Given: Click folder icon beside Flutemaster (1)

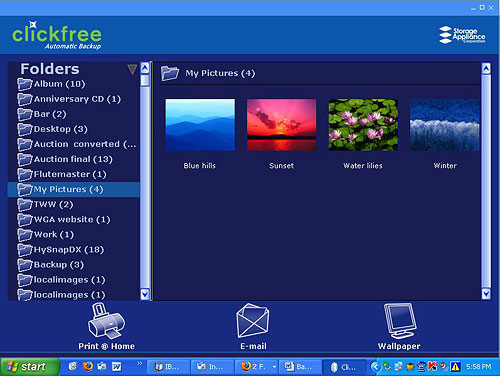Looking at the screenshot, I should pyautogui.click(x=25, y=174).
